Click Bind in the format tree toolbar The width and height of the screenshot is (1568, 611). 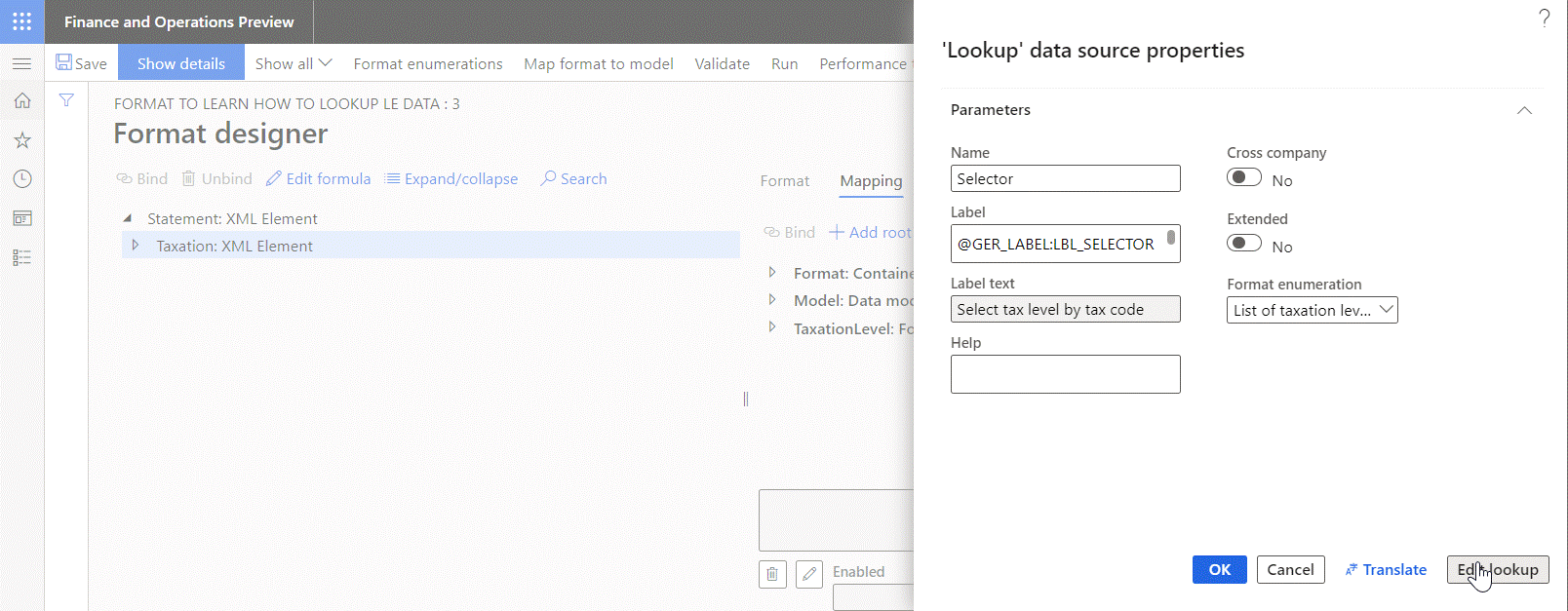click(142, 178)
